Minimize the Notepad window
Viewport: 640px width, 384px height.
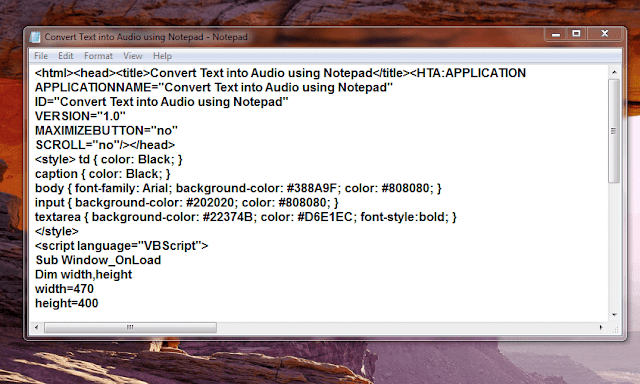(556, 34)
